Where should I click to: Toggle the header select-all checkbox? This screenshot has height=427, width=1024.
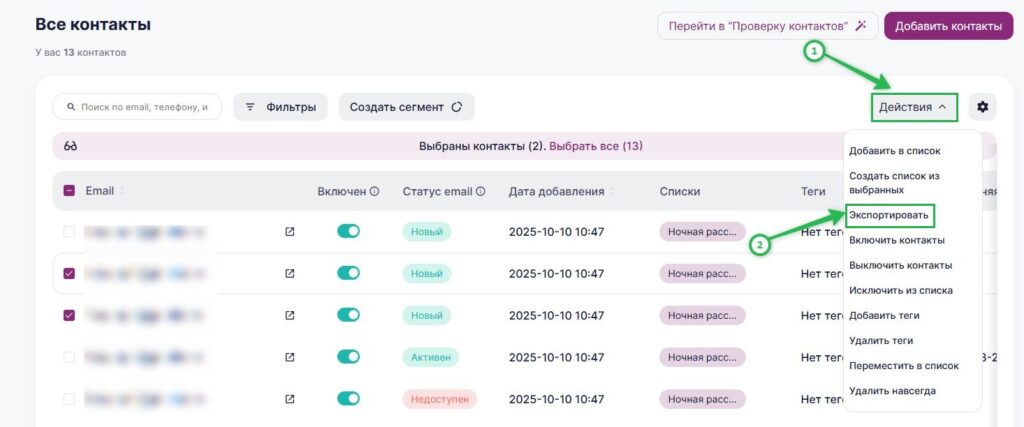tap(69, 191)
